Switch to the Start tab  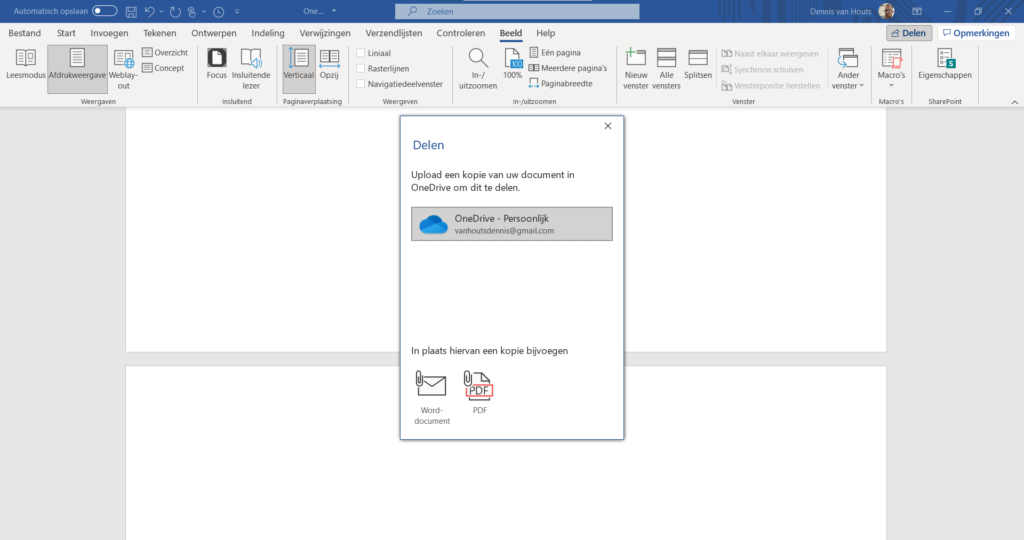66,33
